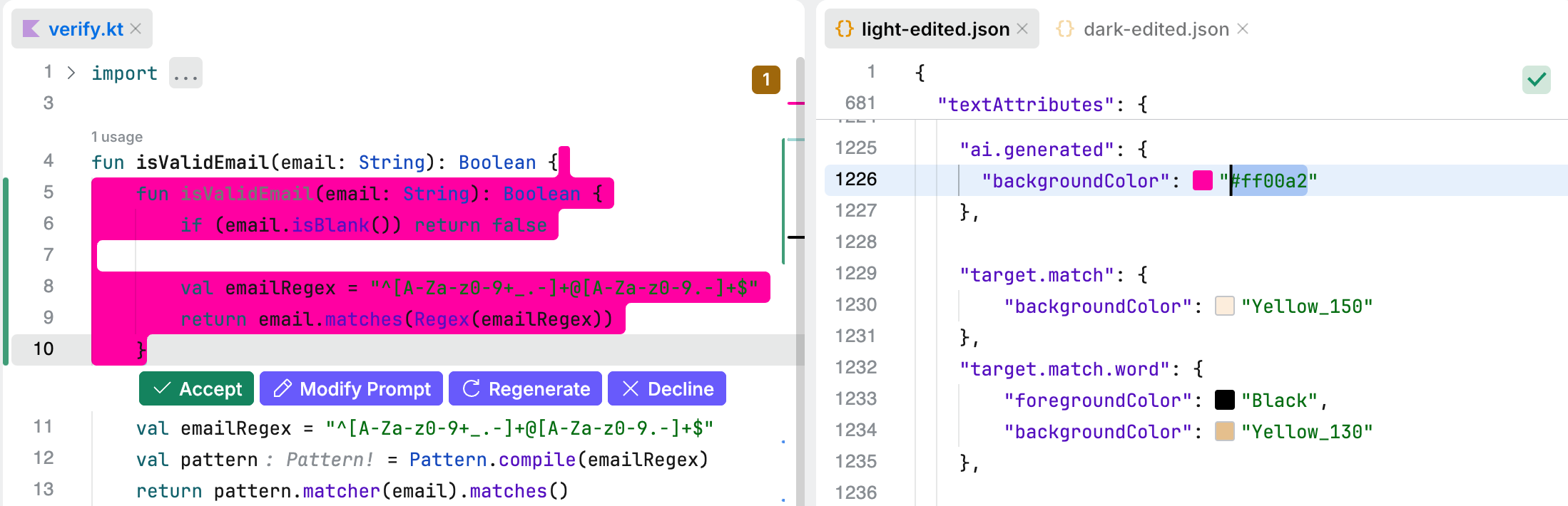Switch to the light-edited.json tab
Viewport: 1568px width, 506px height.
935,29
